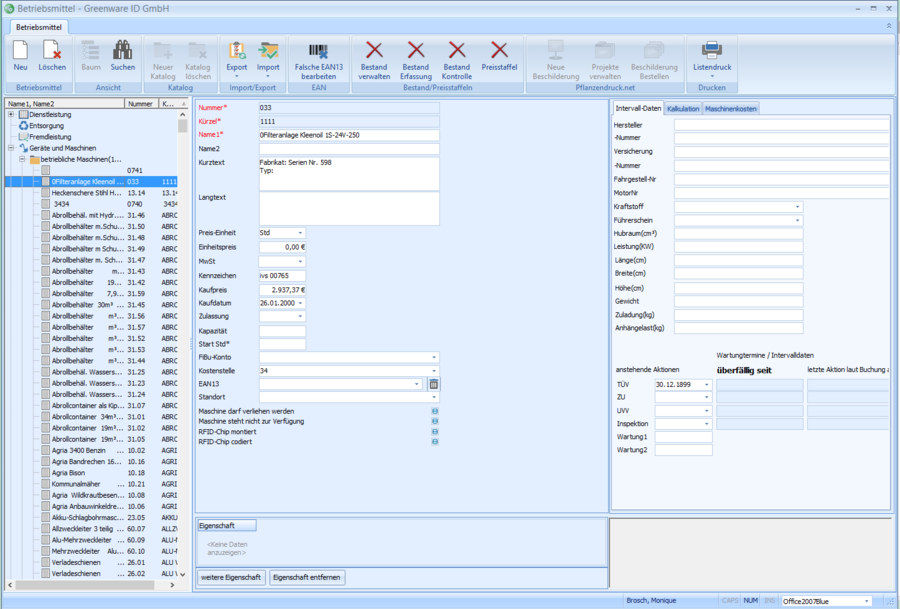Click the Geräte und Maschinen tool icon
Viewport: 900px width, 609px height.
(x=24, y=148)
